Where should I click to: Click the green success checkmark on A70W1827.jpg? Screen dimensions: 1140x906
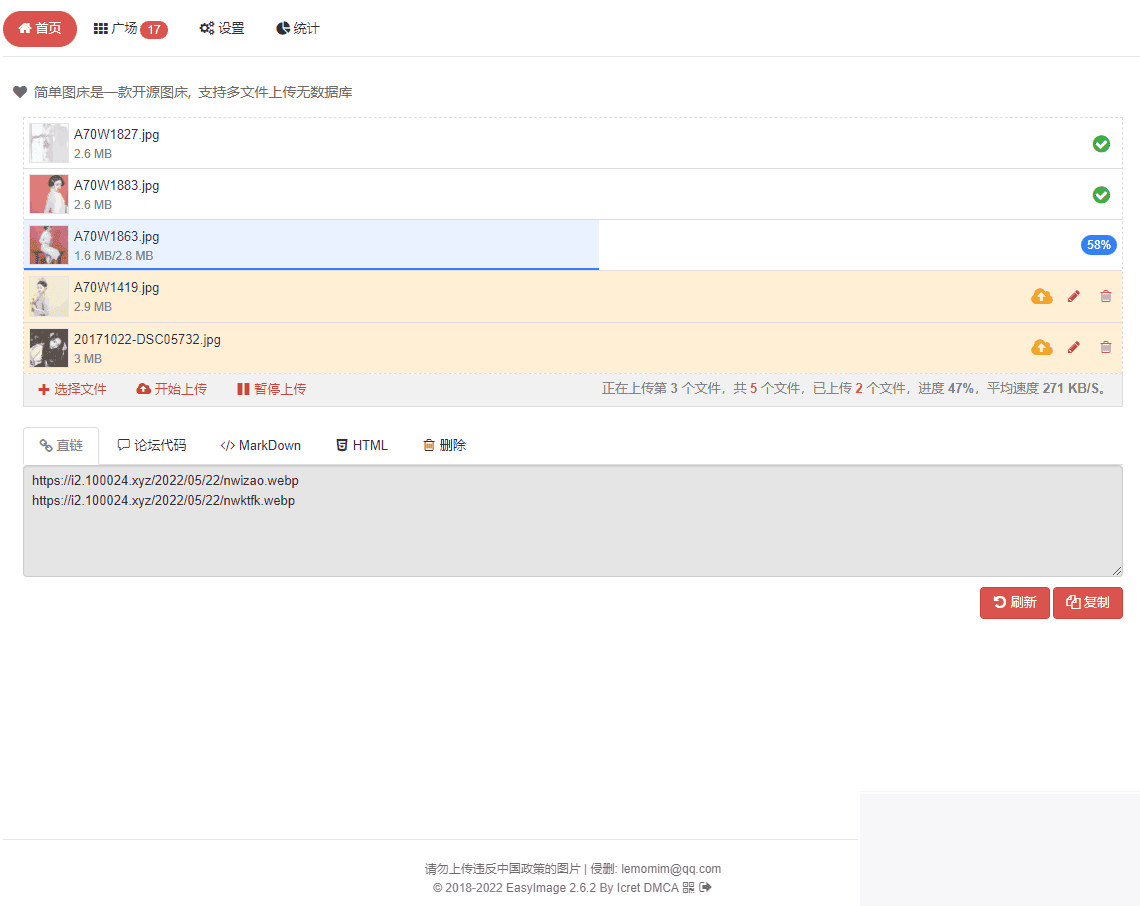pyautogui.click(x=1102, y=144)
